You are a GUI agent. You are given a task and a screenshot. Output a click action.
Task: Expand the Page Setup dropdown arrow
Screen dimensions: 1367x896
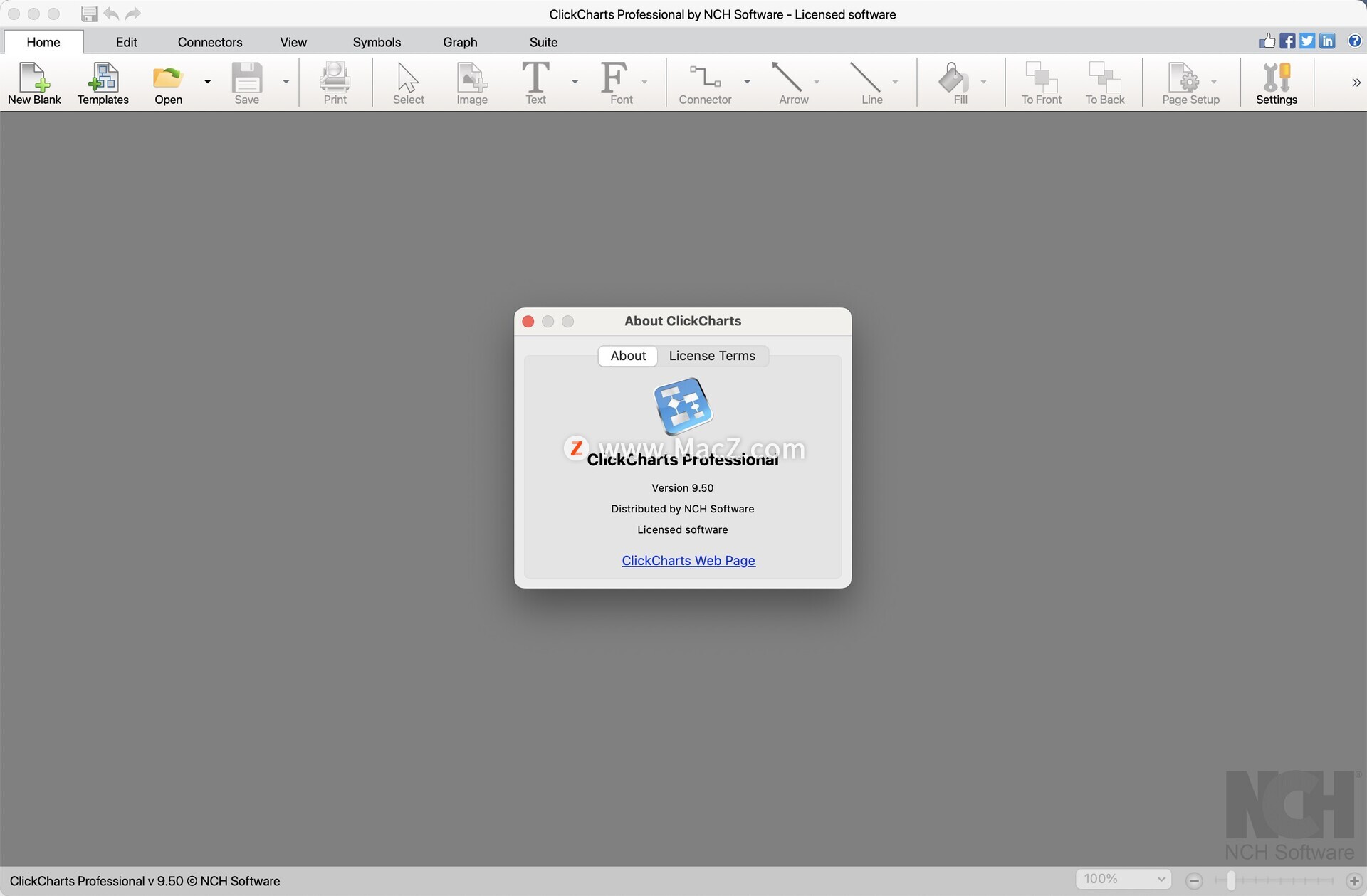click(1214, 82)
